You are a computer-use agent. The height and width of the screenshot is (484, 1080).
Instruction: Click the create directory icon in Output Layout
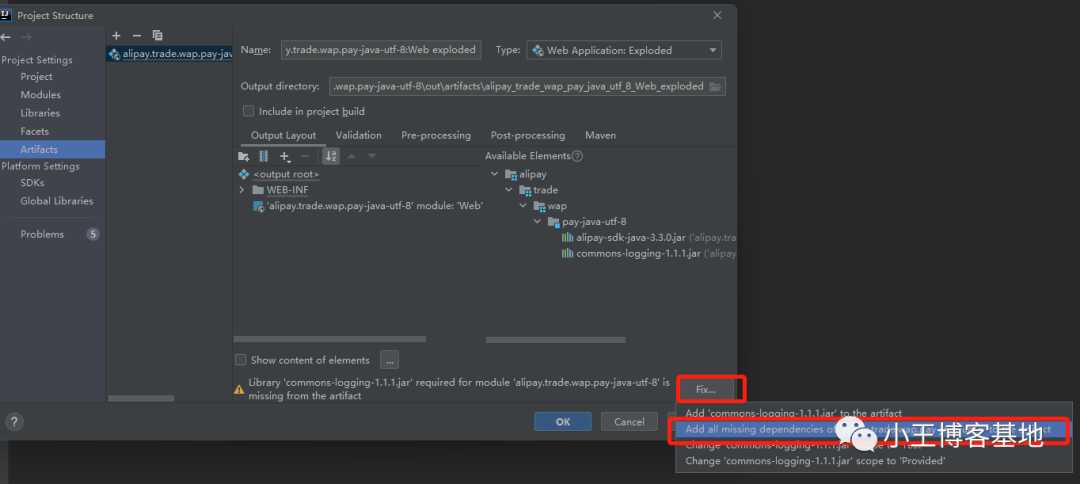pos(244,157)
